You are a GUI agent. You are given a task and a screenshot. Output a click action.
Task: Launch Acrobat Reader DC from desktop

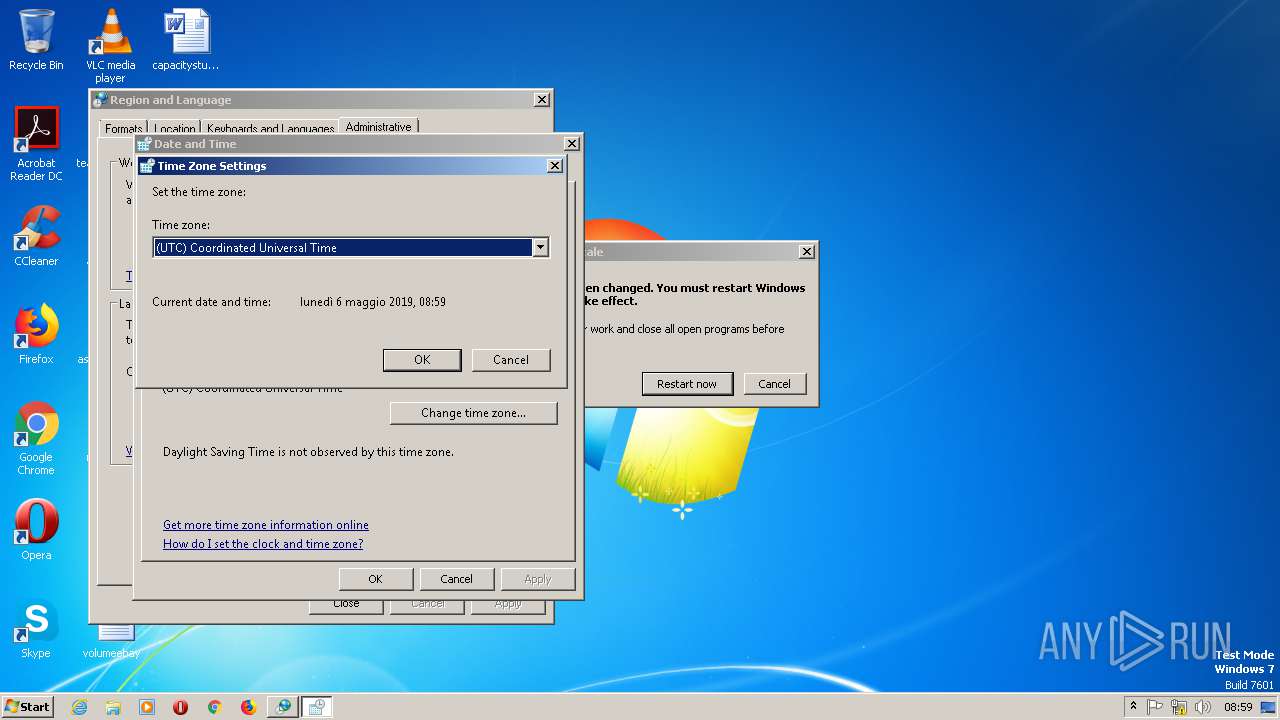tap(36, 144)
